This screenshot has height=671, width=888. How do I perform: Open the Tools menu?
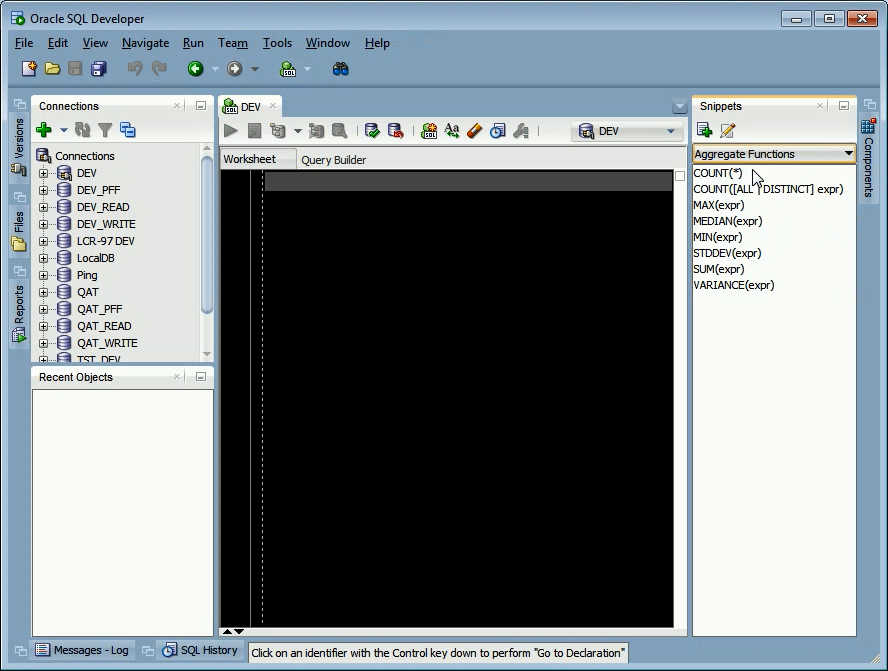pyautogui.click(x=278, y=43)
